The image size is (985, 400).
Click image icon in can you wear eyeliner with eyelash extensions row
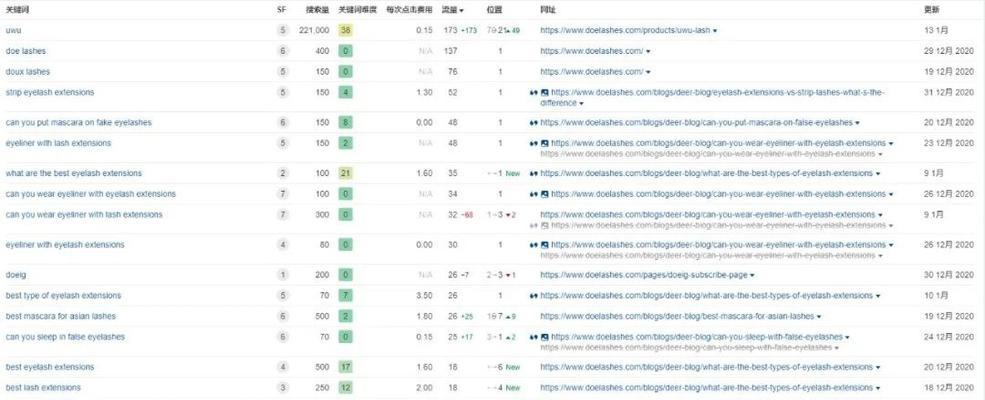[545, 194]
